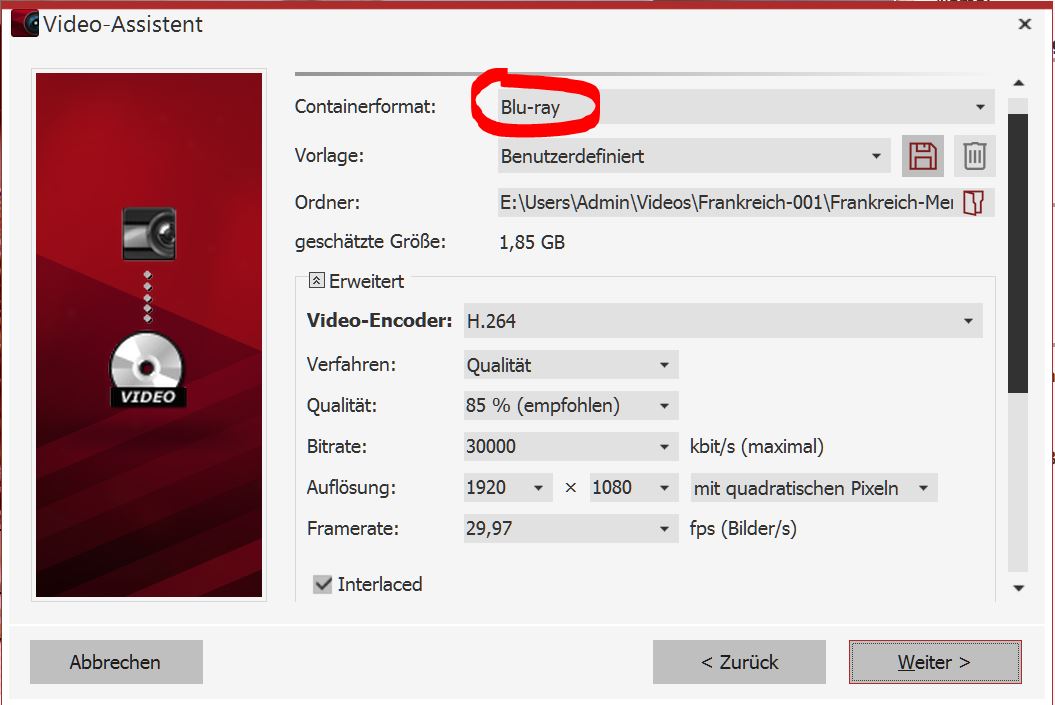Image resolution: width=1055 pixels, height=705 pixels.
Task: Click the 'geschätzte Größe:' label
Action: pos(370,242)
